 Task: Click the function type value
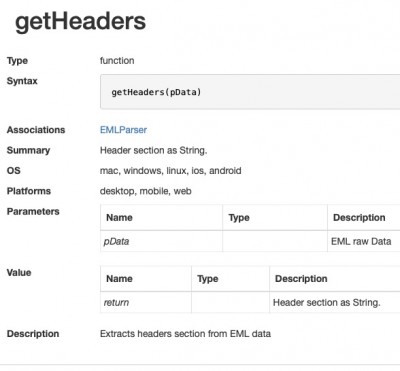pyautogui.click(x=117, y=61)
